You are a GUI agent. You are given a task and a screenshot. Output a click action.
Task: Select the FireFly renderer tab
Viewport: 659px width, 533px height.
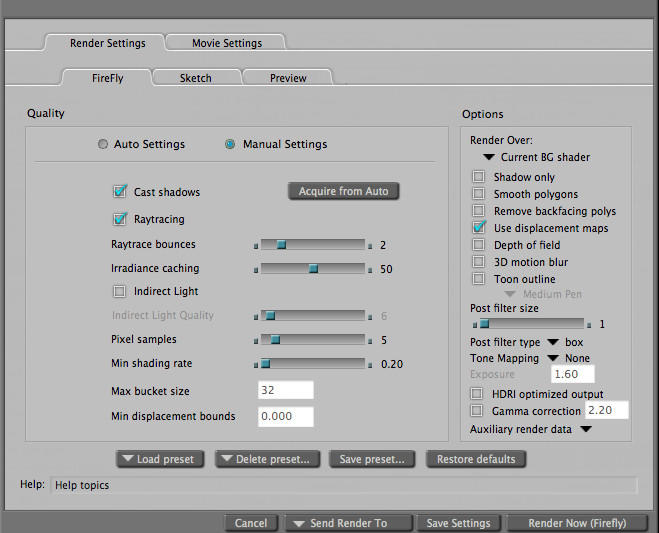[x=108, y=78]
